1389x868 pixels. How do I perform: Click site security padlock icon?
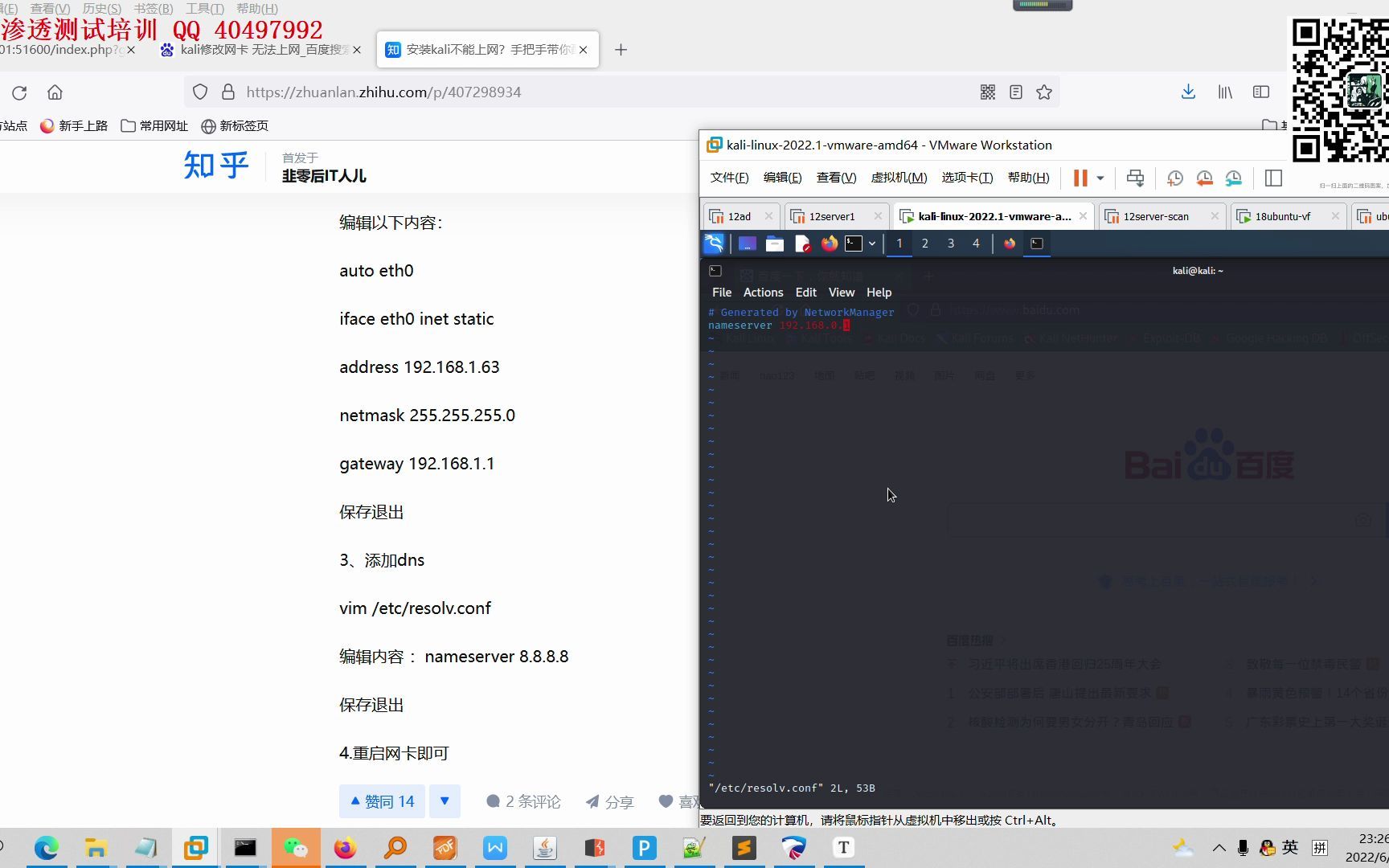pos(228,92)
